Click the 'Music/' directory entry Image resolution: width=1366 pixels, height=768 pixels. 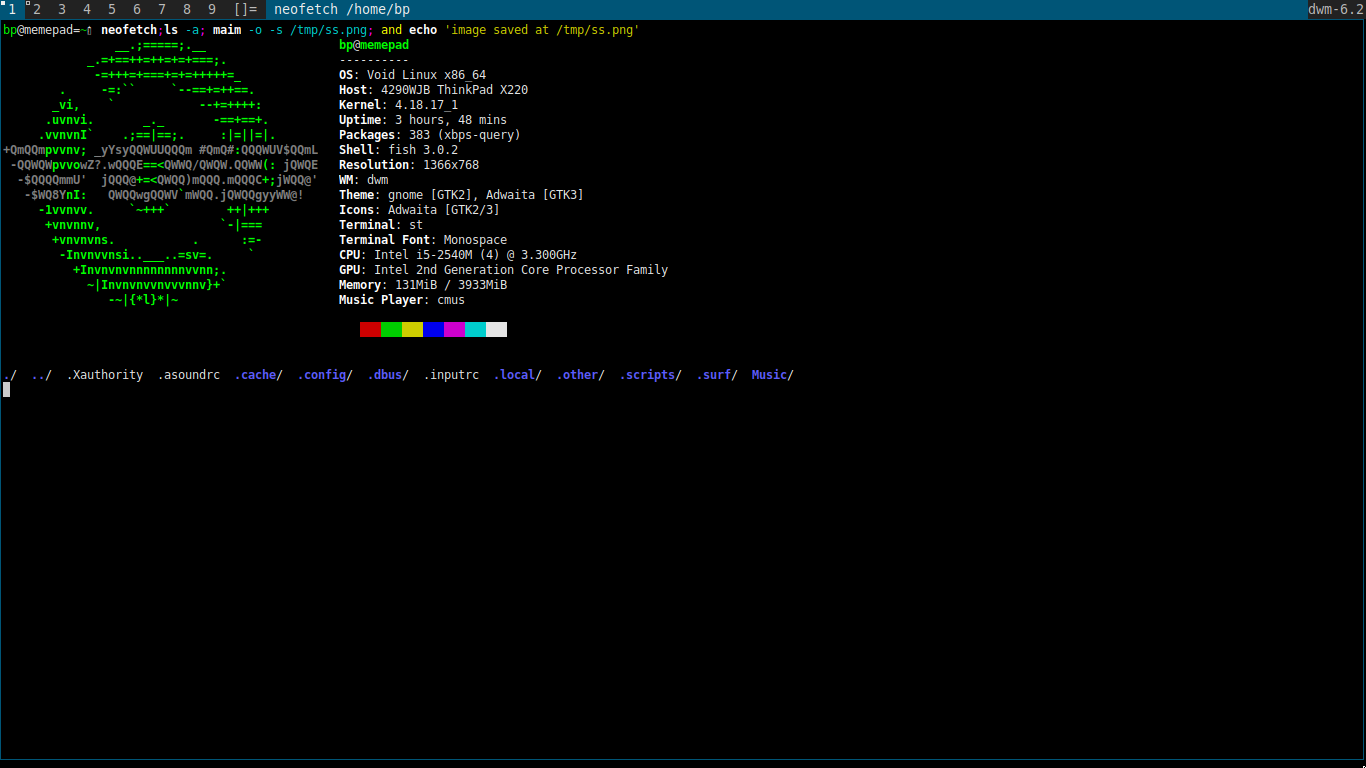(x=773, y=375)
